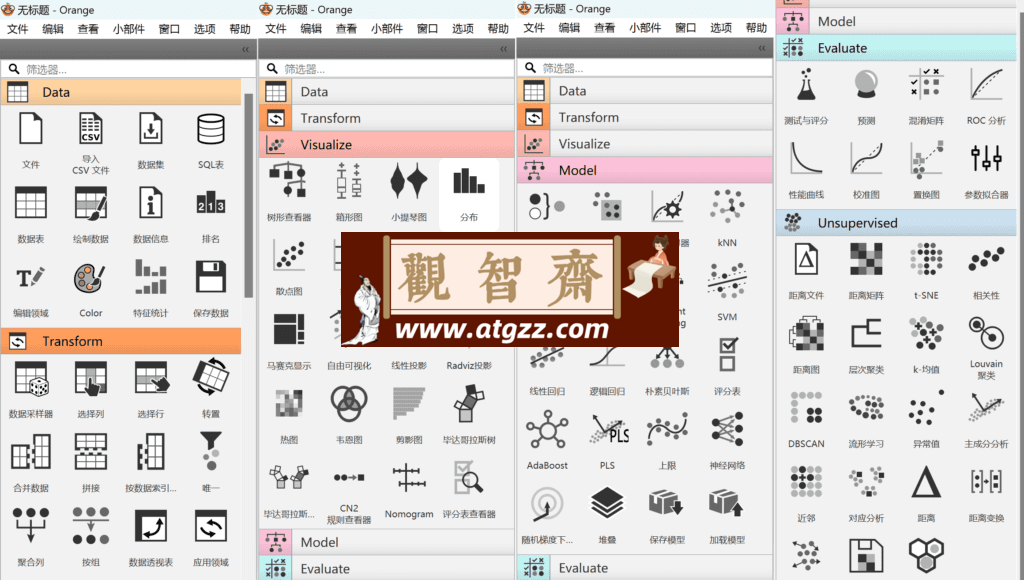
Task: Select the 堆叠 (Stacking) widget
Action: tap(607, 504)
